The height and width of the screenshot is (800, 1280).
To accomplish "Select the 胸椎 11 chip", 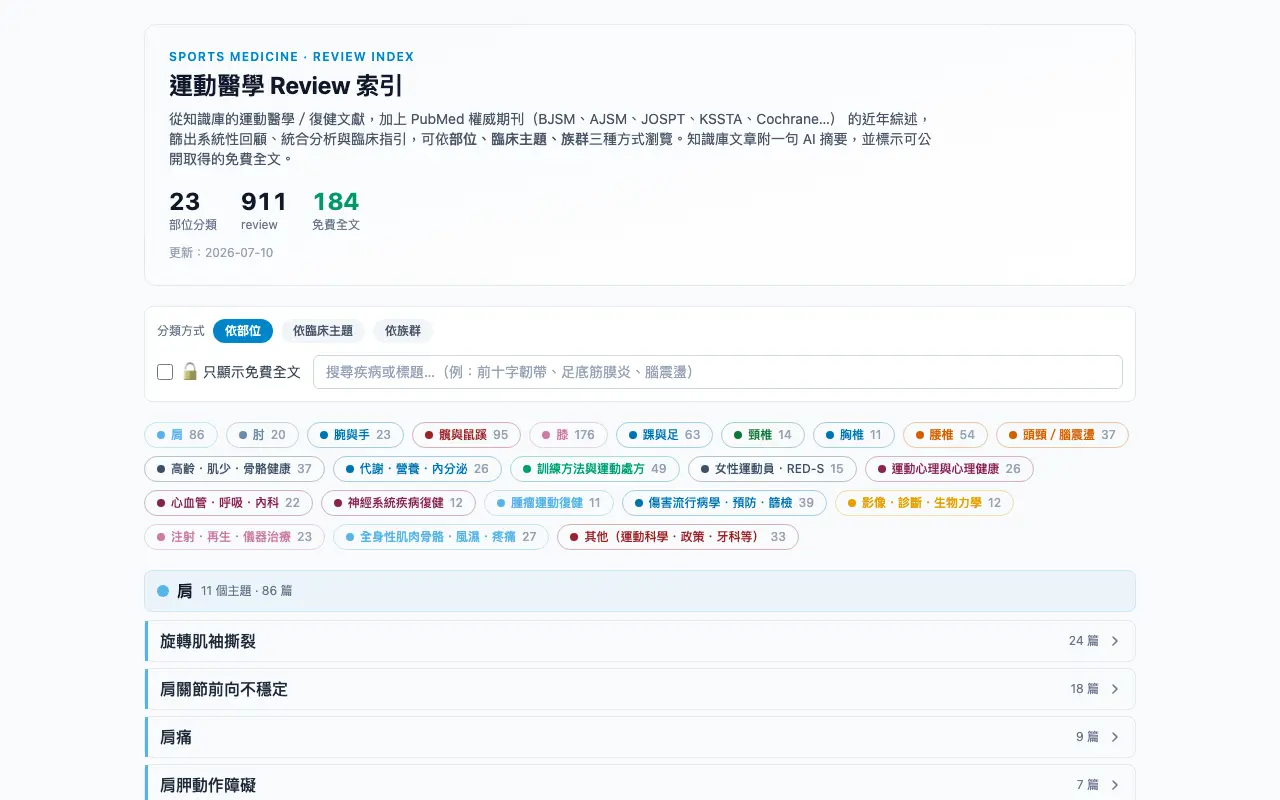I will pos(854,435).
